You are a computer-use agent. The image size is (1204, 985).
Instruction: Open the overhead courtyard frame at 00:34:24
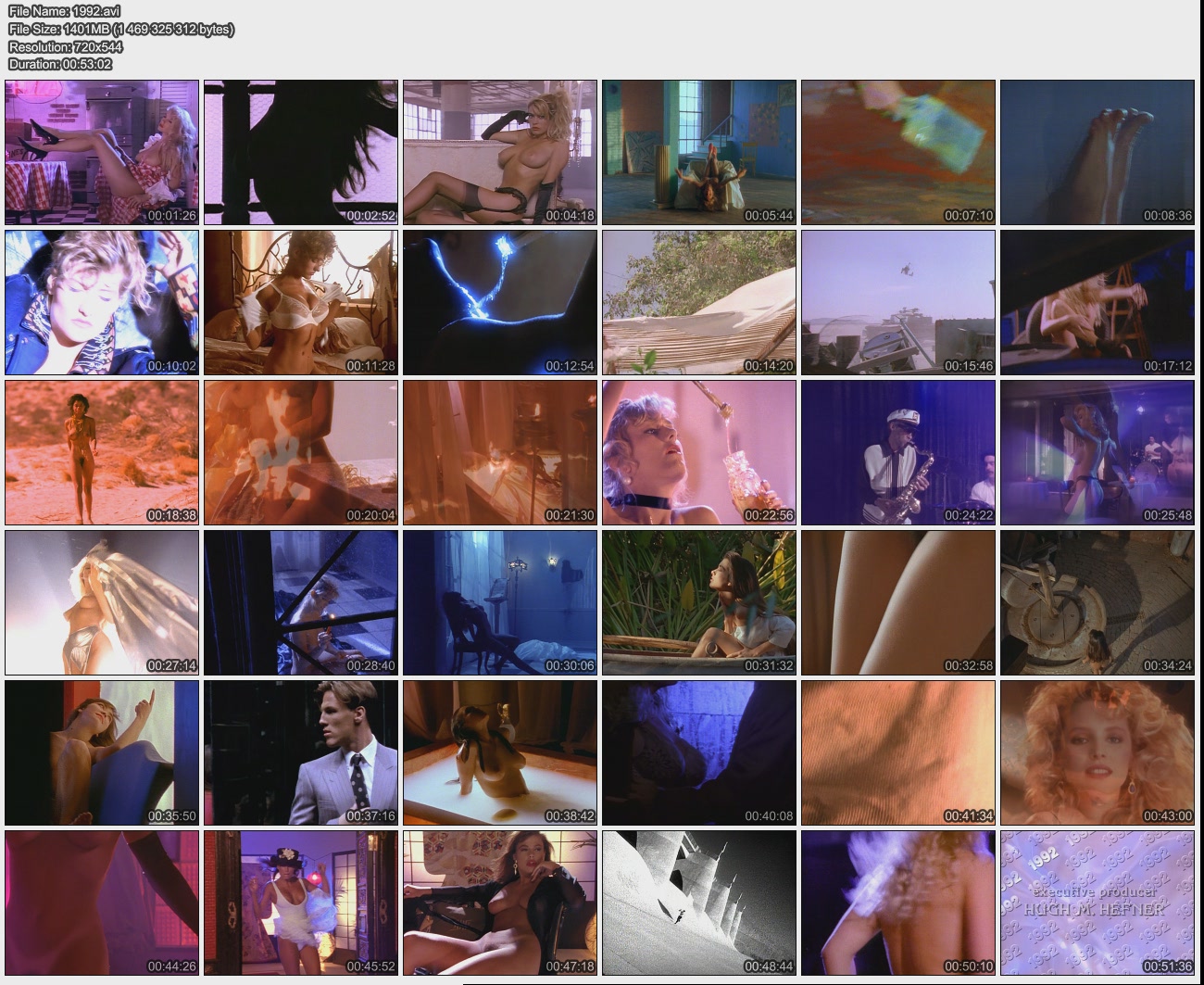1097,602
